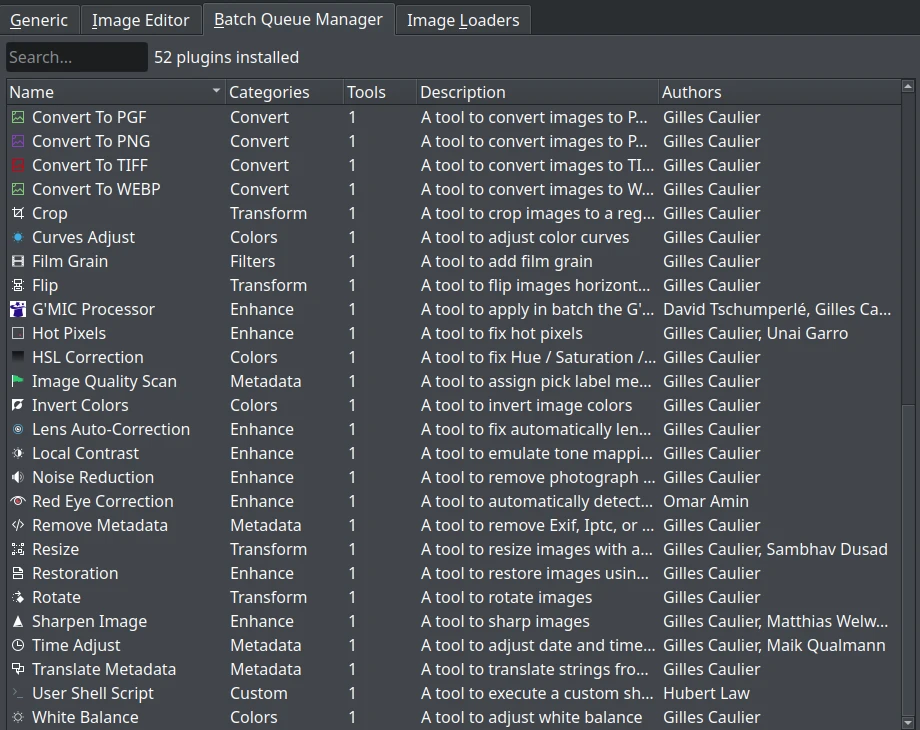Image resolution: width=920 pixels, height=730 pixels.
Task: Select the Sharpen Image icon
Action: click(18, 621)
